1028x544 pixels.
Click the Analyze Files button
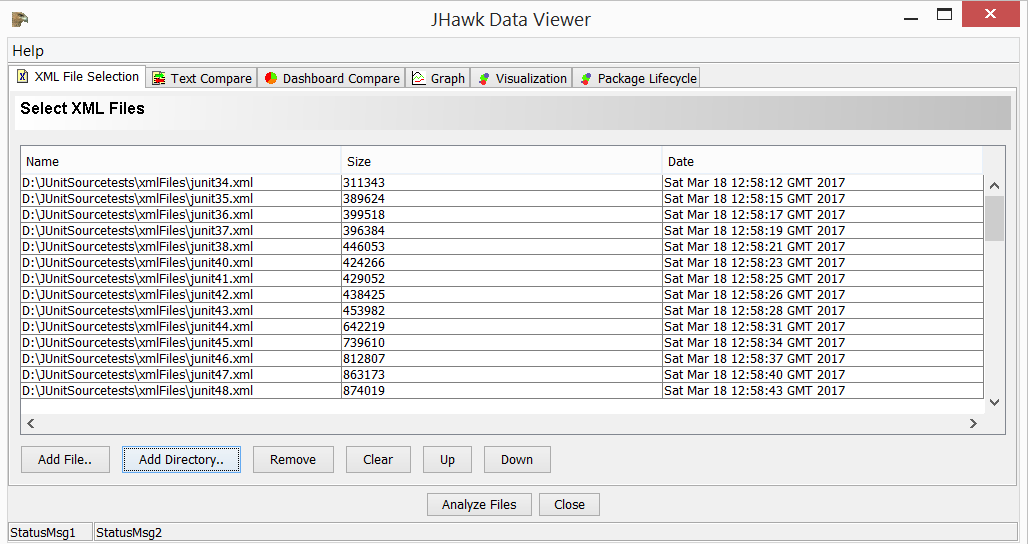479,505
